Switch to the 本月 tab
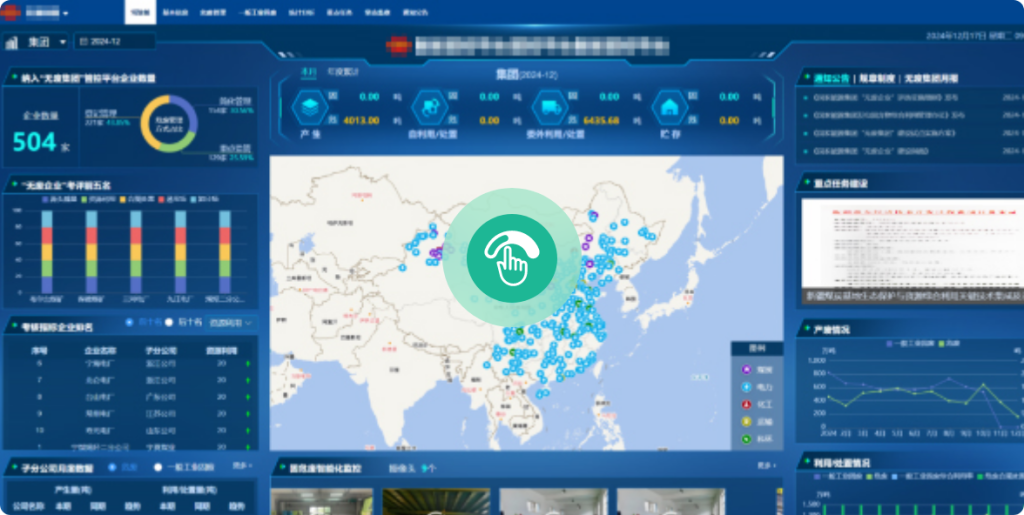Screen dimensions: 1024x515 (309, 72)
